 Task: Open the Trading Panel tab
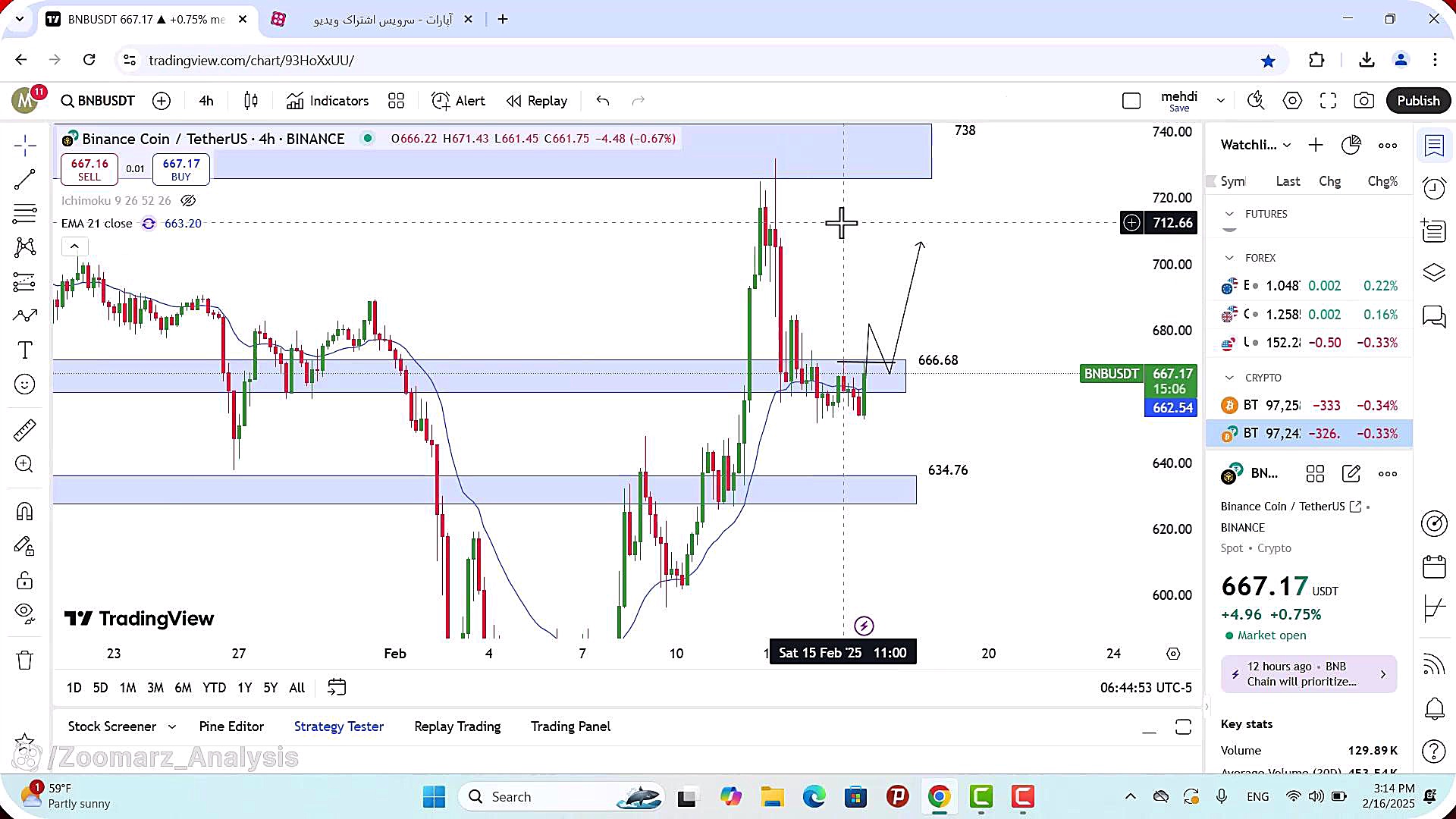coord(570,726)
